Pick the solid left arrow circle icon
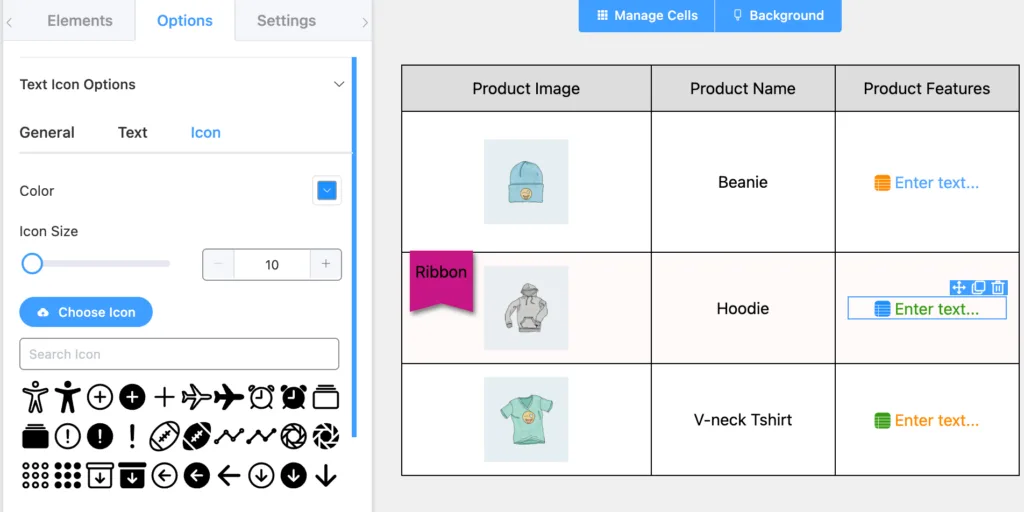 (197, 475)
